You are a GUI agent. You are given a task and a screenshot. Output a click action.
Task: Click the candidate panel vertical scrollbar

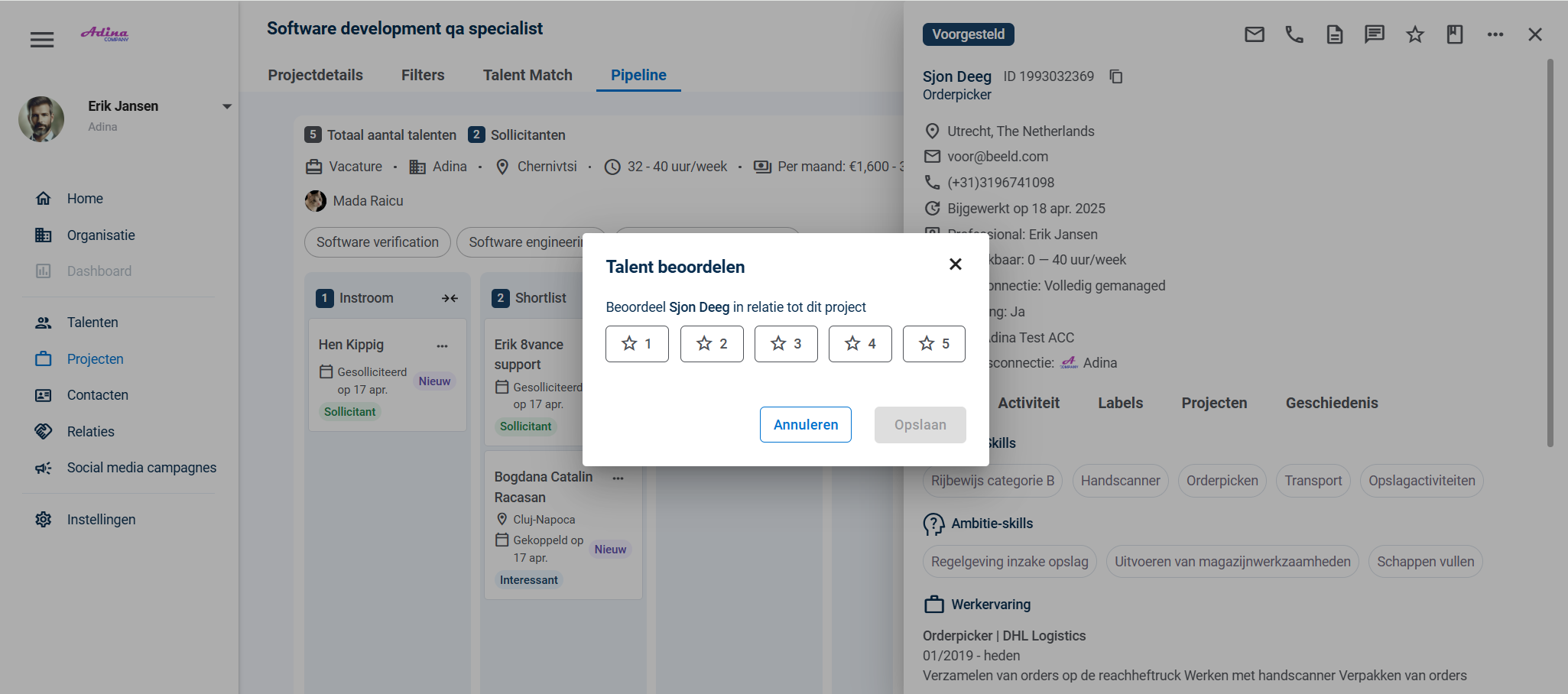tap(1550, 252)
